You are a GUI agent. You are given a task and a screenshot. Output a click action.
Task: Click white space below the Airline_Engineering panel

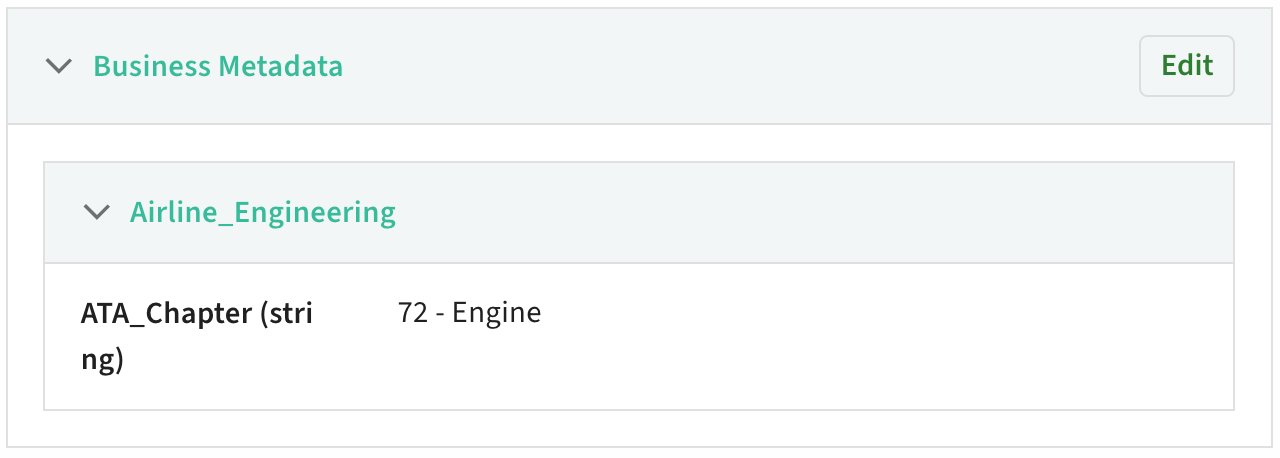pyautogui.click(x=640, y=428)
